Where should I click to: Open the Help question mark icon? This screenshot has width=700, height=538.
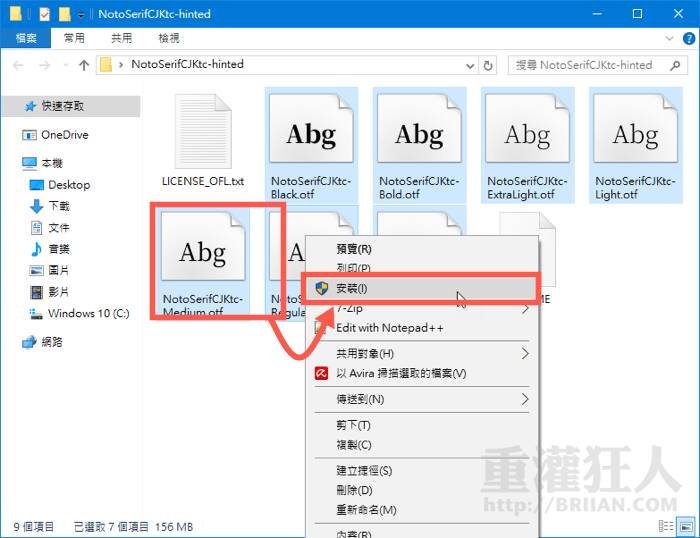689,38
